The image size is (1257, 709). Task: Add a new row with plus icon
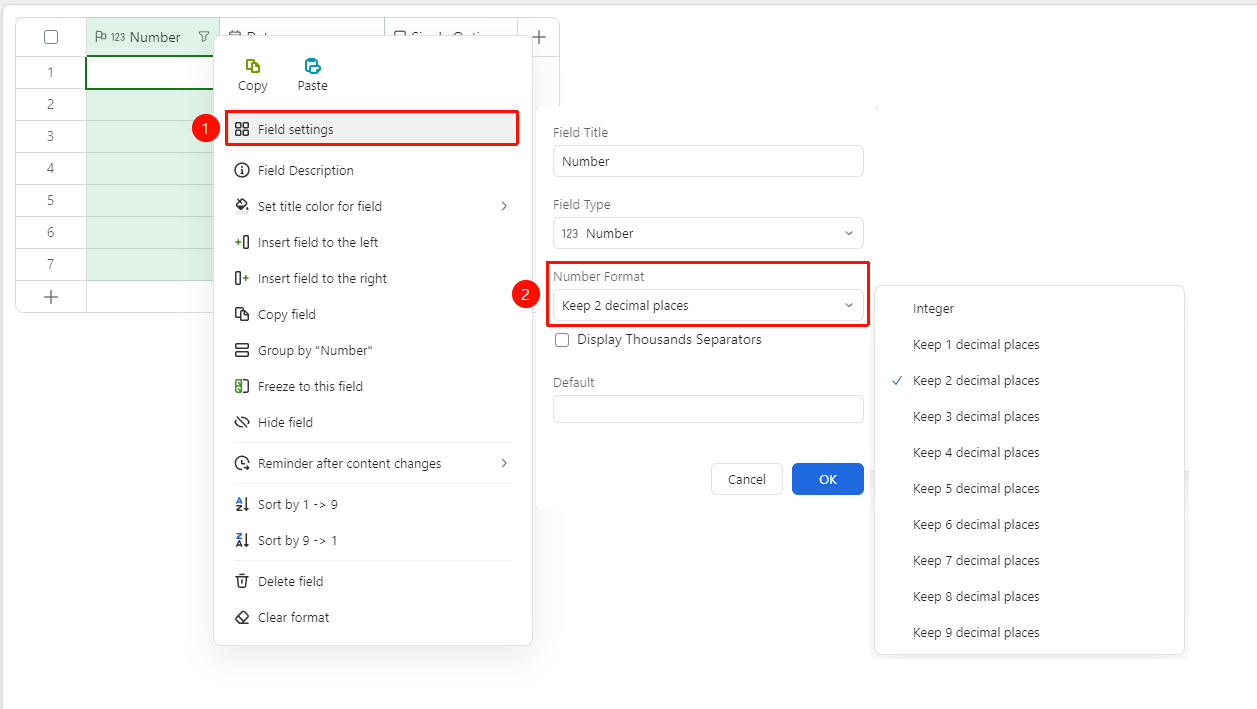click(x=51, y=296)
